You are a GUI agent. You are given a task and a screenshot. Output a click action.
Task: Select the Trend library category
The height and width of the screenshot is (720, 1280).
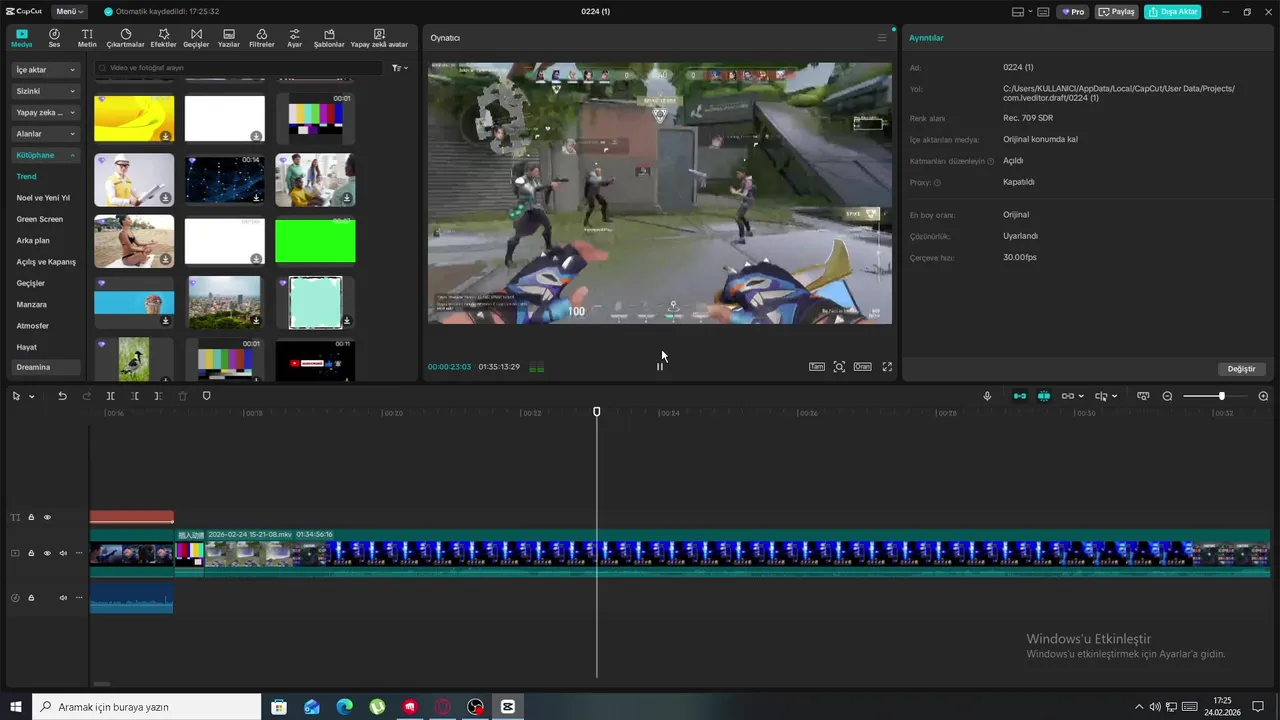(26, 177)
